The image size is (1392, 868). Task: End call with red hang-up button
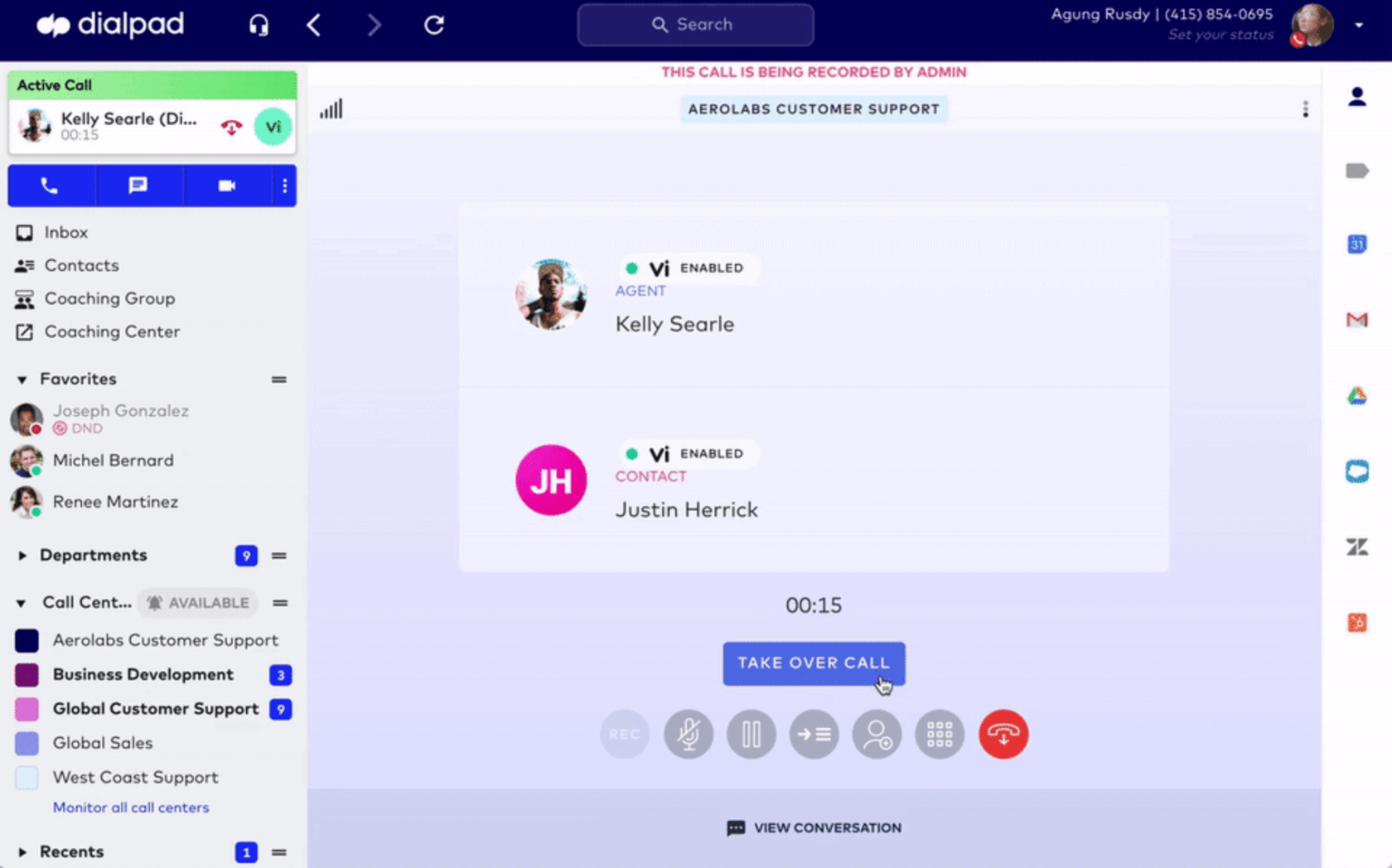click(1003, 734)
